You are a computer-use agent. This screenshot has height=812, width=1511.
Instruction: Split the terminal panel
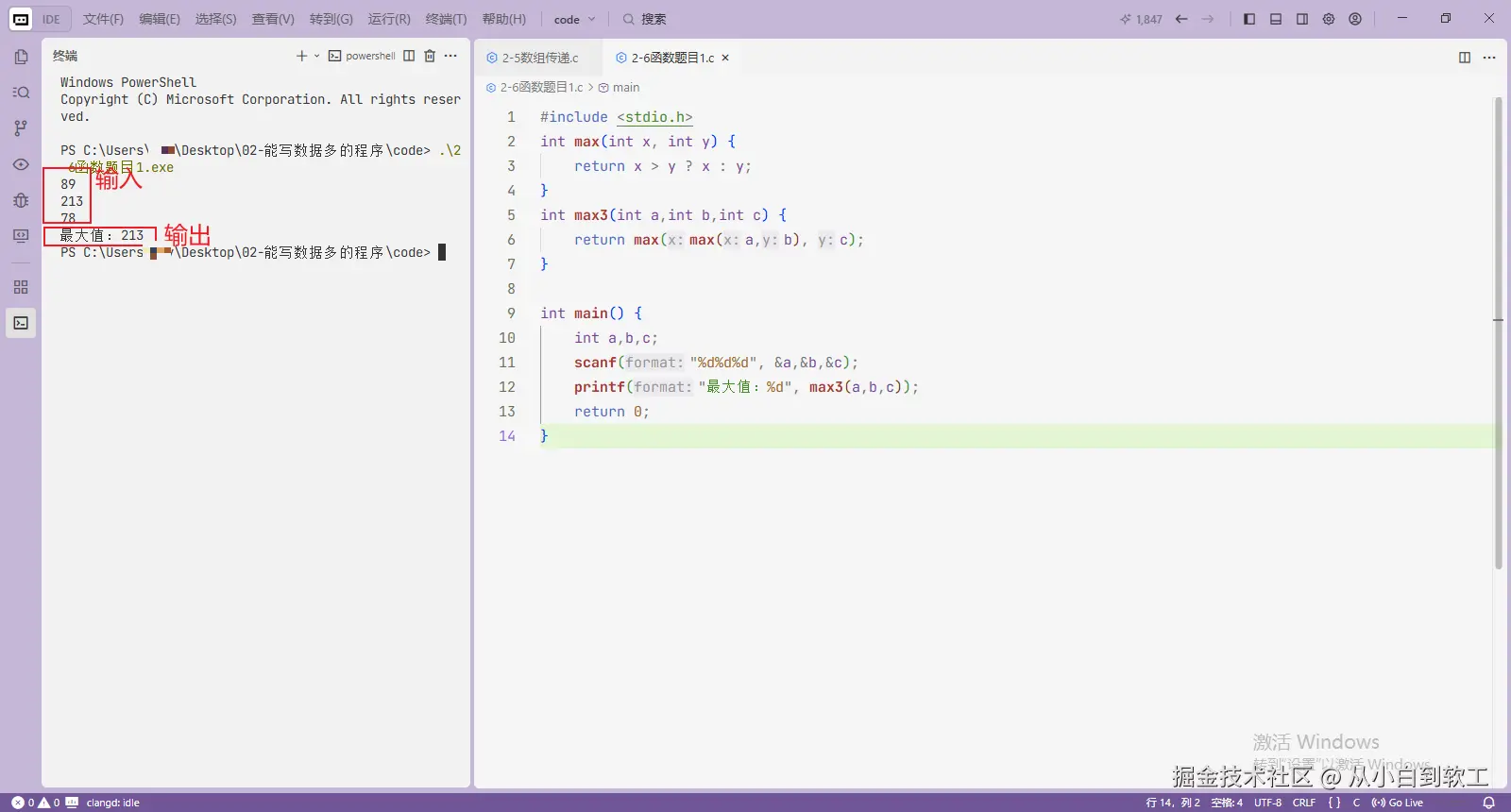tap(409, 56)
